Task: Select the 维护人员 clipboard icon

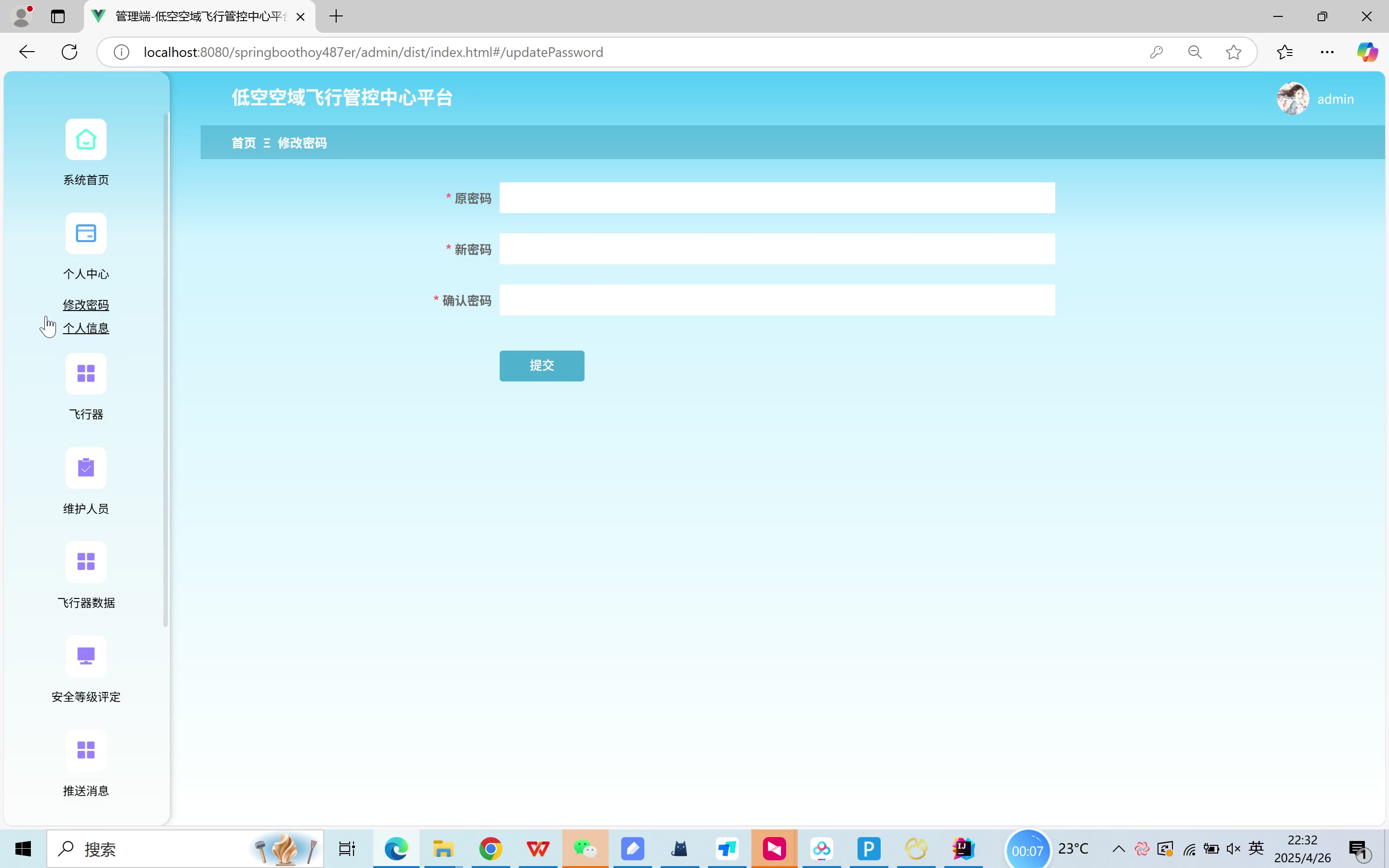Action: point(85,468)
